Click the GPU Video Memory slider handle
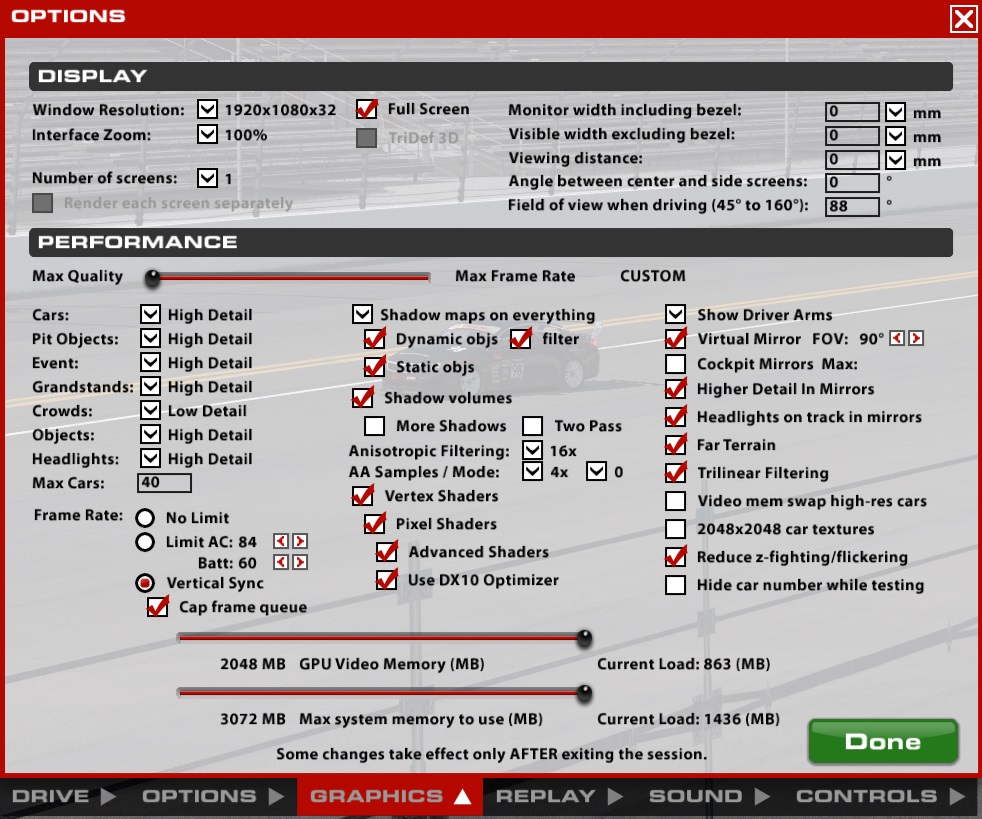The width and height of the screenshot is (982, 819). tap(585, 638)
